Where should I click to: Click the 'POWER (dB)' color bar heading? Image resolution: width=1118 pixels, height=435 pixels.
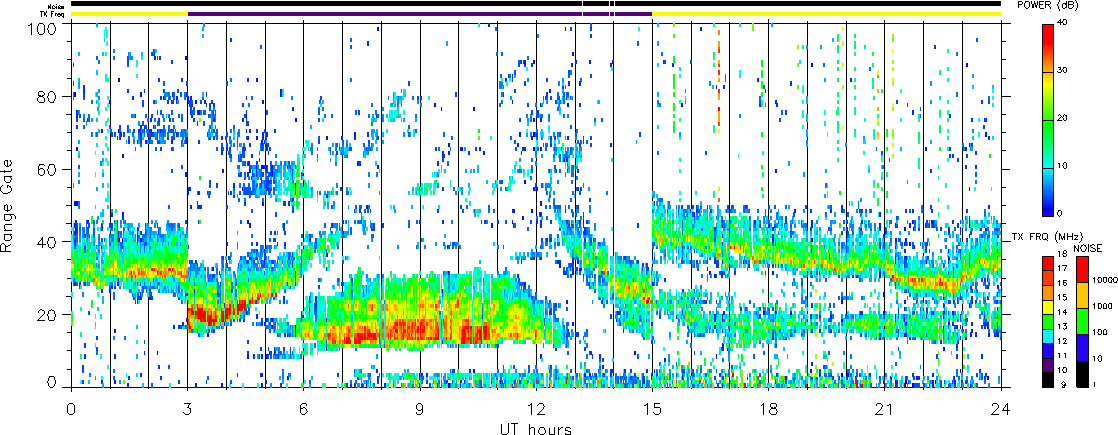(1047, 6)
